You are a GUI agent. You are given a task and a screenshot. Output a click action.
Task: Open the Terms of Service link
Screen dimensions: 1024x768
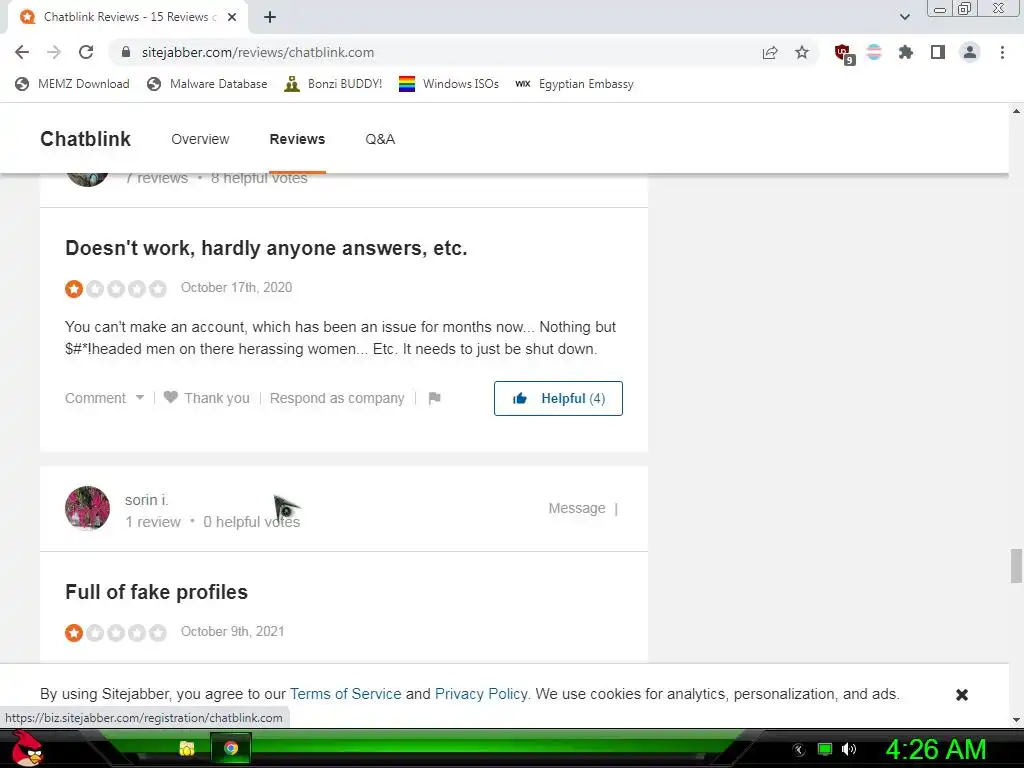pyautogui.click(x=345, y=694)
